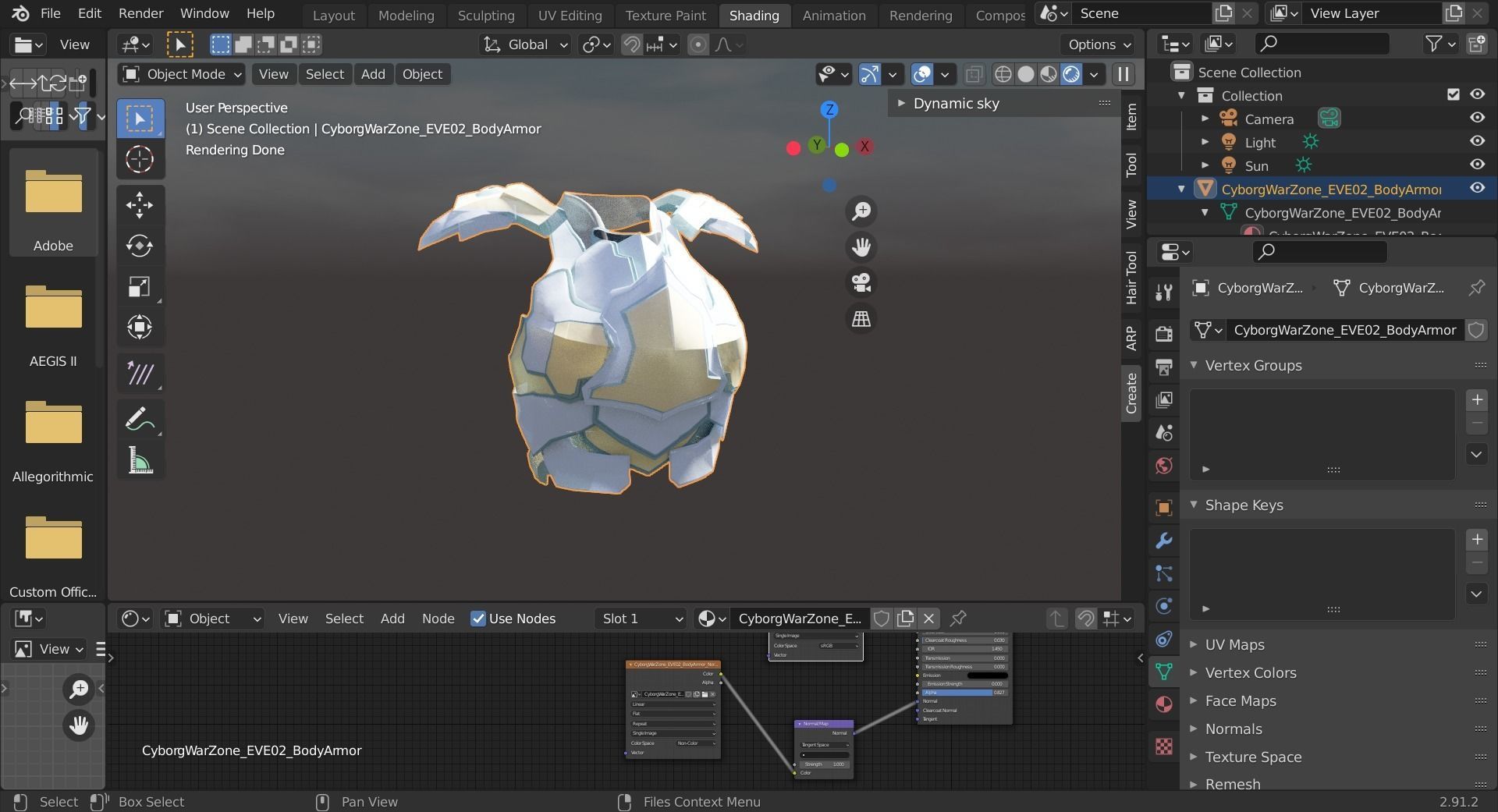Open the Texture properties tab

(x=1163, y=746)
